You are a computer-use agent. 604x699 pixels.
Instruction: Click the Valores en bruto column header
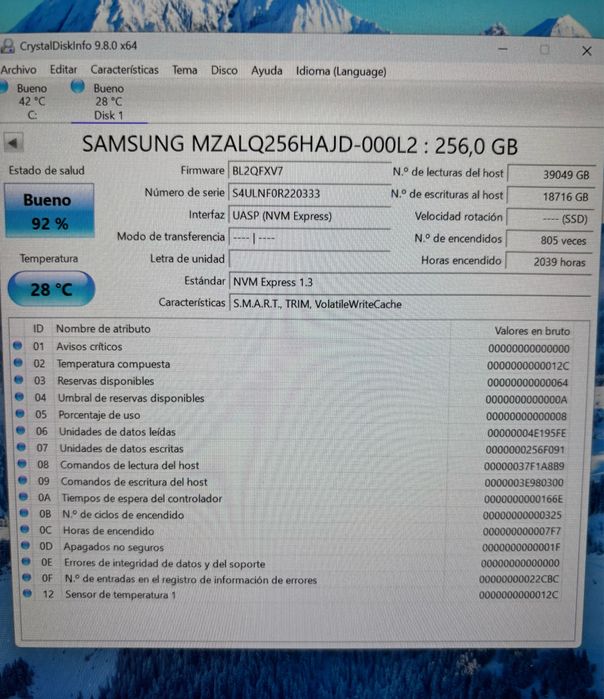(532, 331)
